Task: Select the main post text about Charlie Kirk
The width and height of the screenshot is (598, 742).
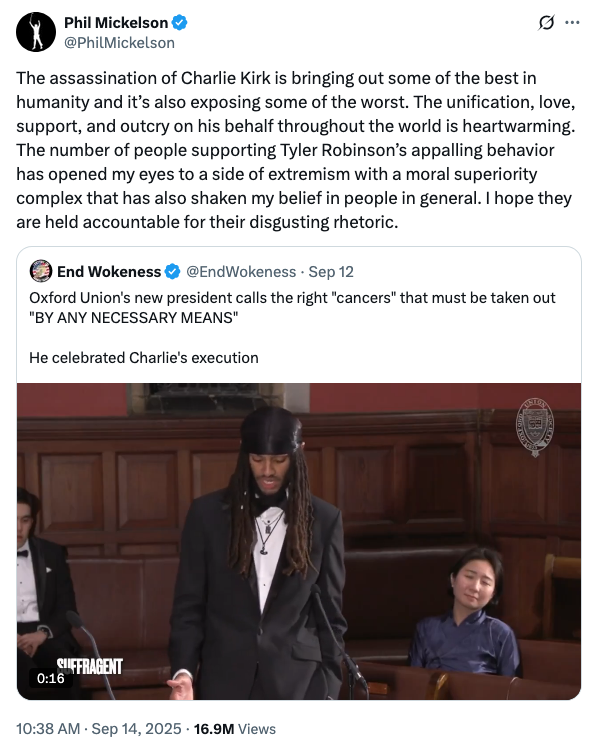Action: pyautogui.click(x=296, y=150)
